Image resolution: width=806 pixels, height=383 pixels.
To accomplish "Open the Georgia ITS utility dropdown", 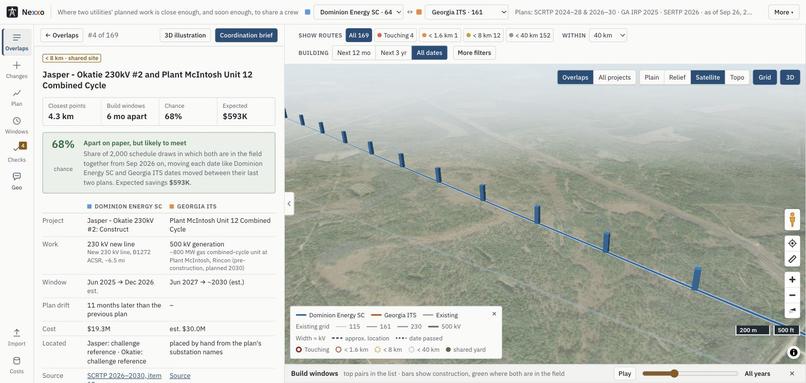I will [467, 12].
